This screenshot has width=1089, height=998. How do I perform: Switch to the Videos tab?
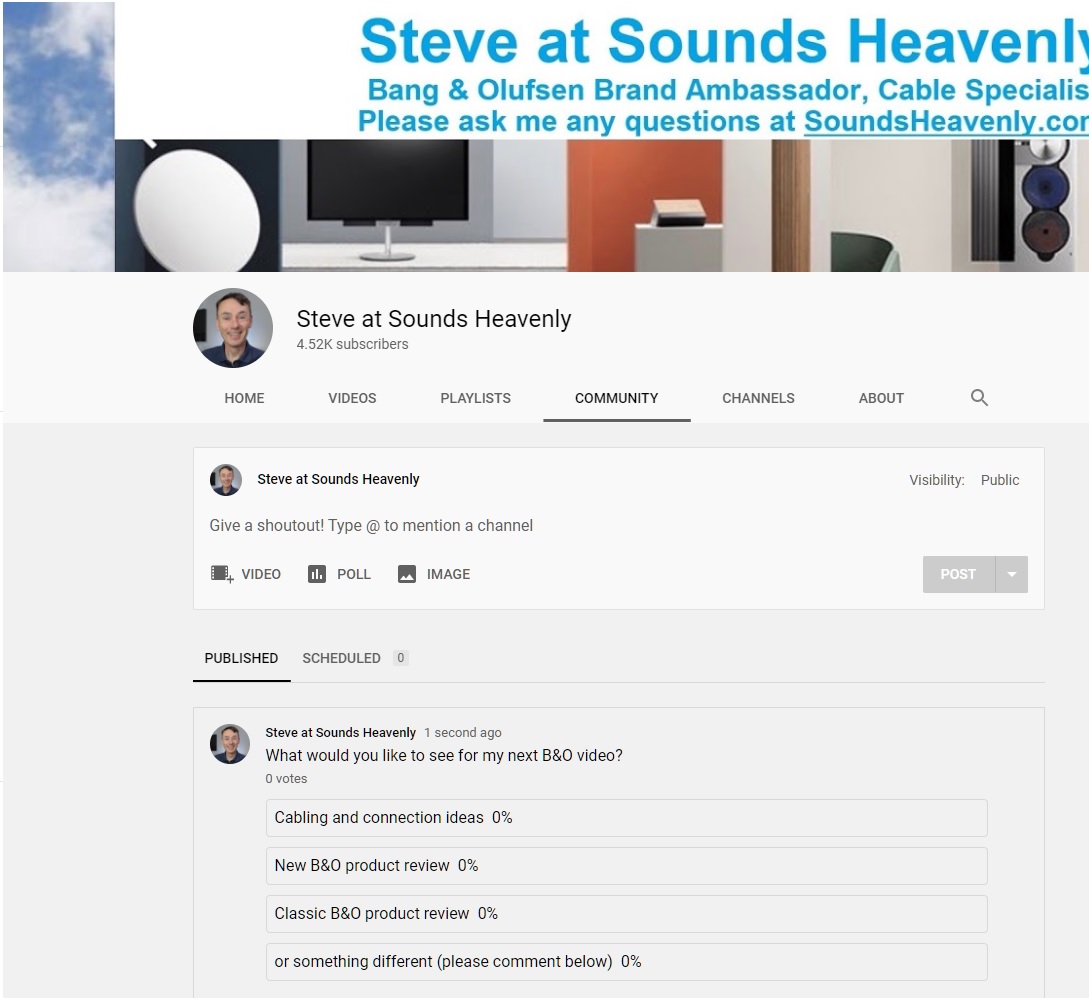point(352,398)
